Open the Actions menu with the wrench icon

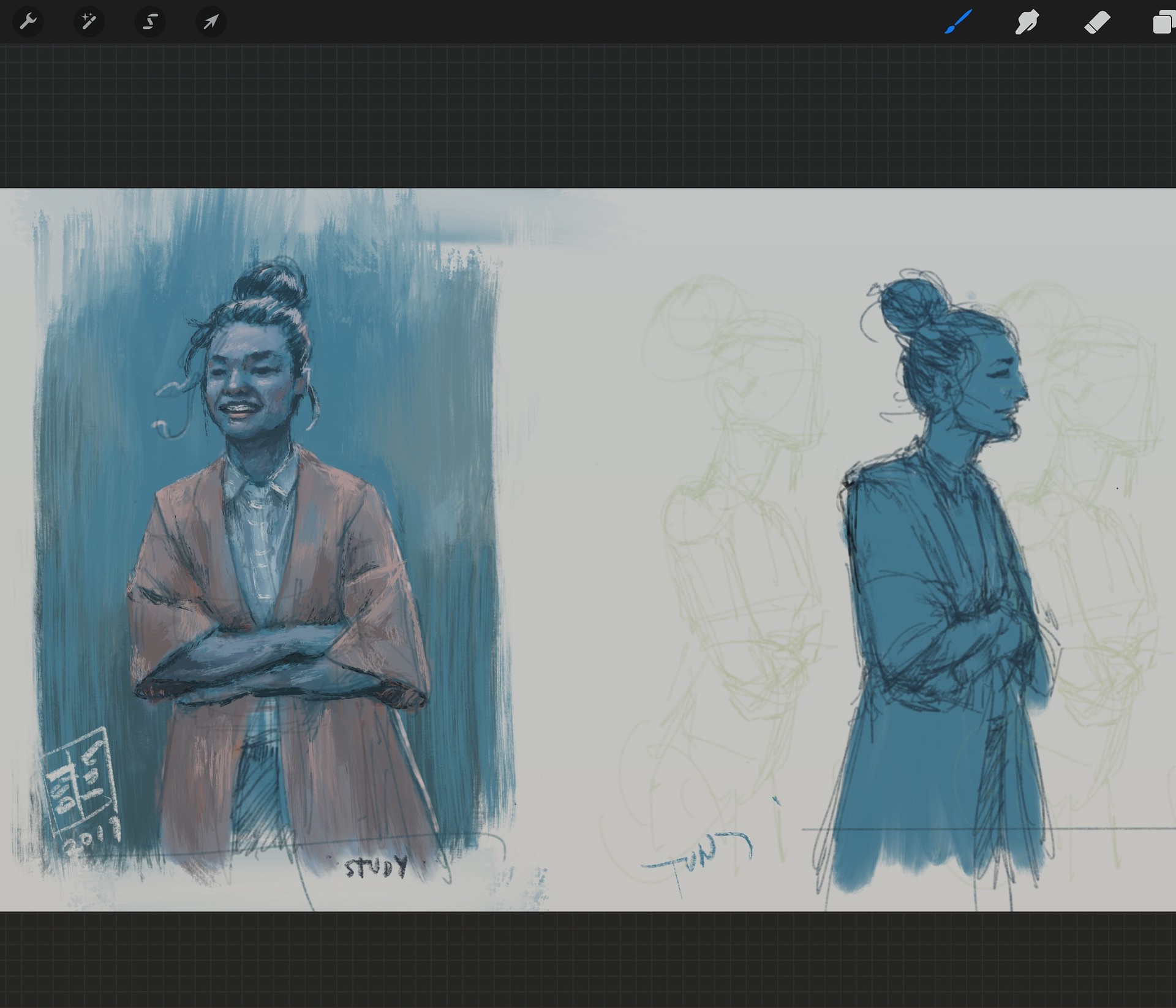(x=28, y=21)
